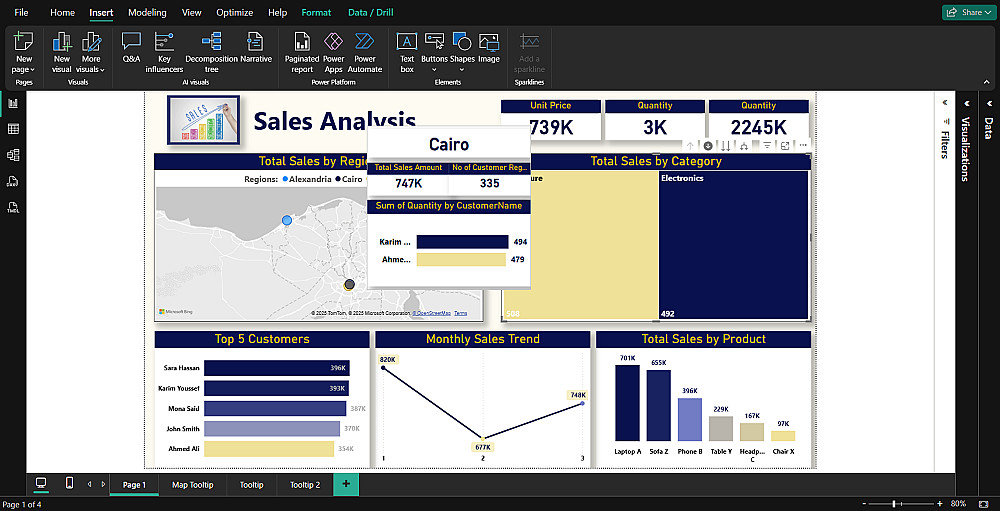The image size is (1000, 511).
Task: Click the Focus mode icon on treemap
Action: pyautogui.click(x=785, y=145)
